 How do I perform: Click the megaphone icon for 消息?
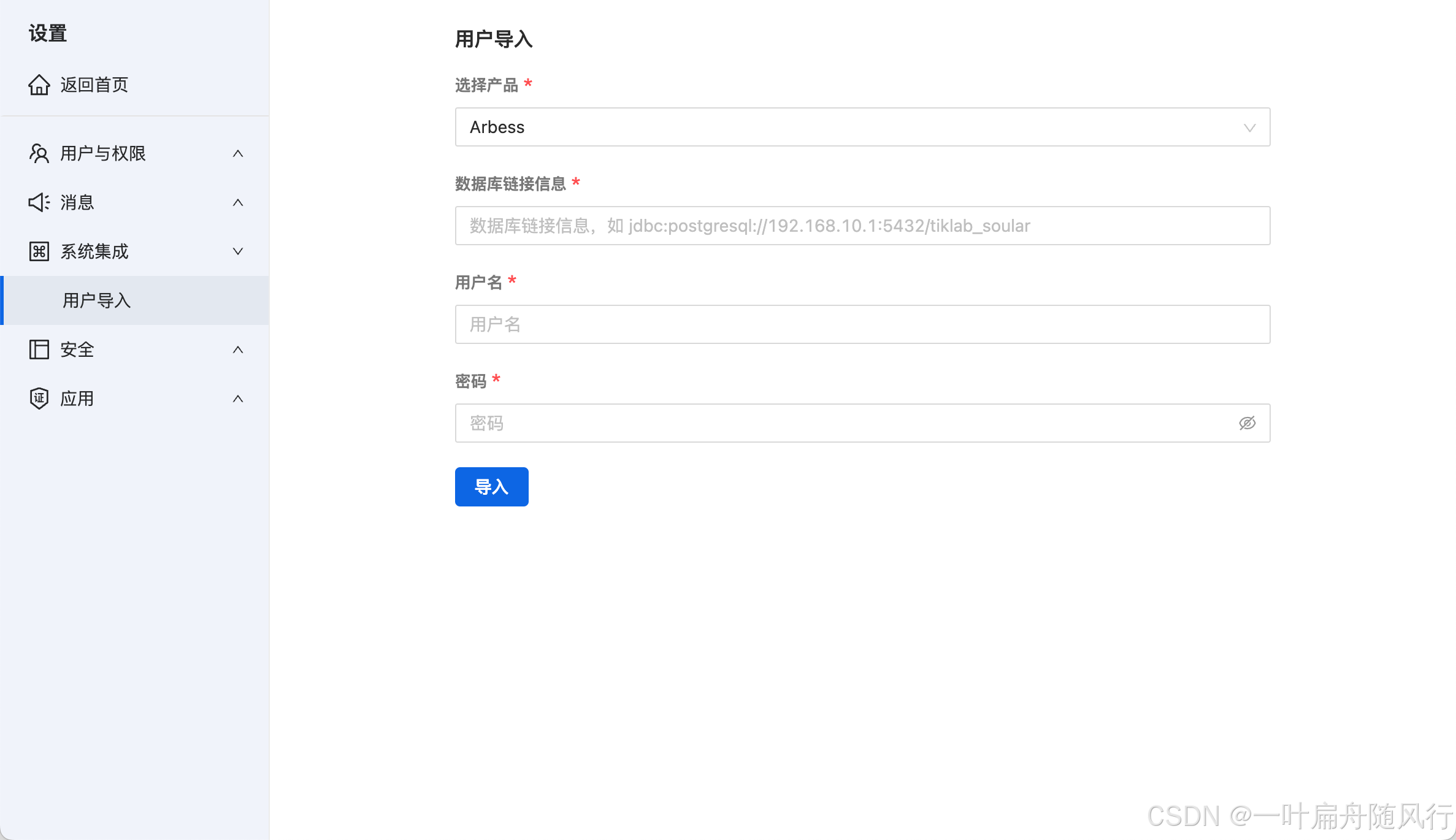[39, 202]
